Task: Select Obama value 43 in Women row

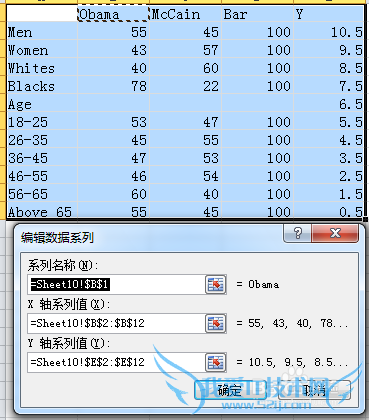Action: [x=113, y=50]
